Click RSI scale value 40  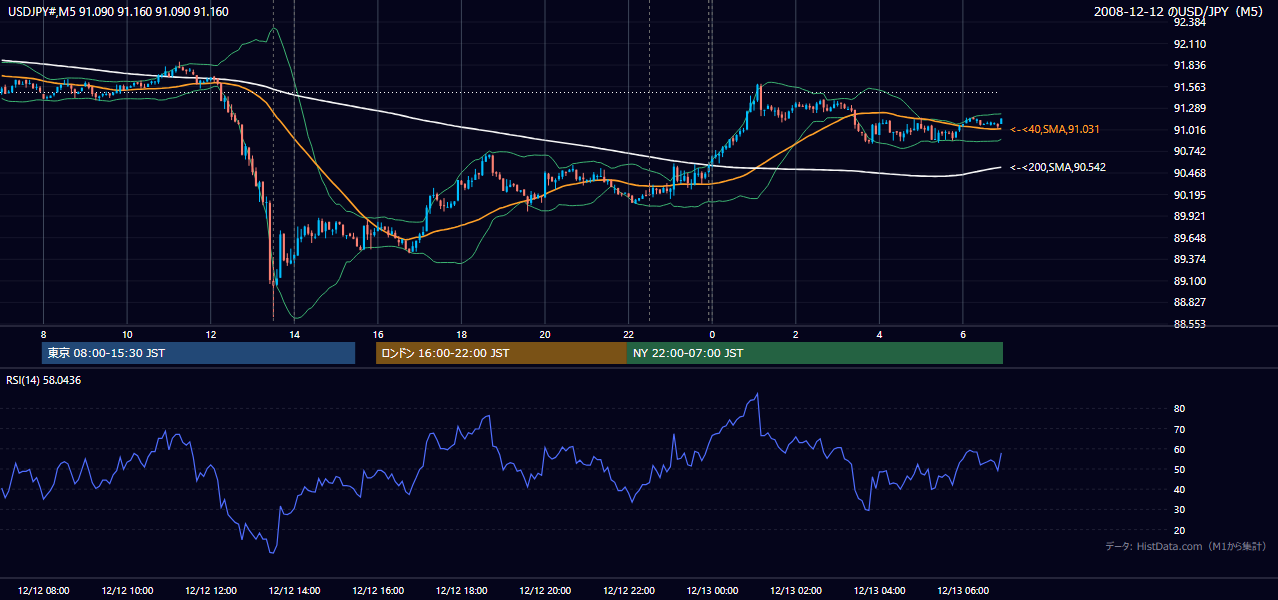[x=1179, y=489]
